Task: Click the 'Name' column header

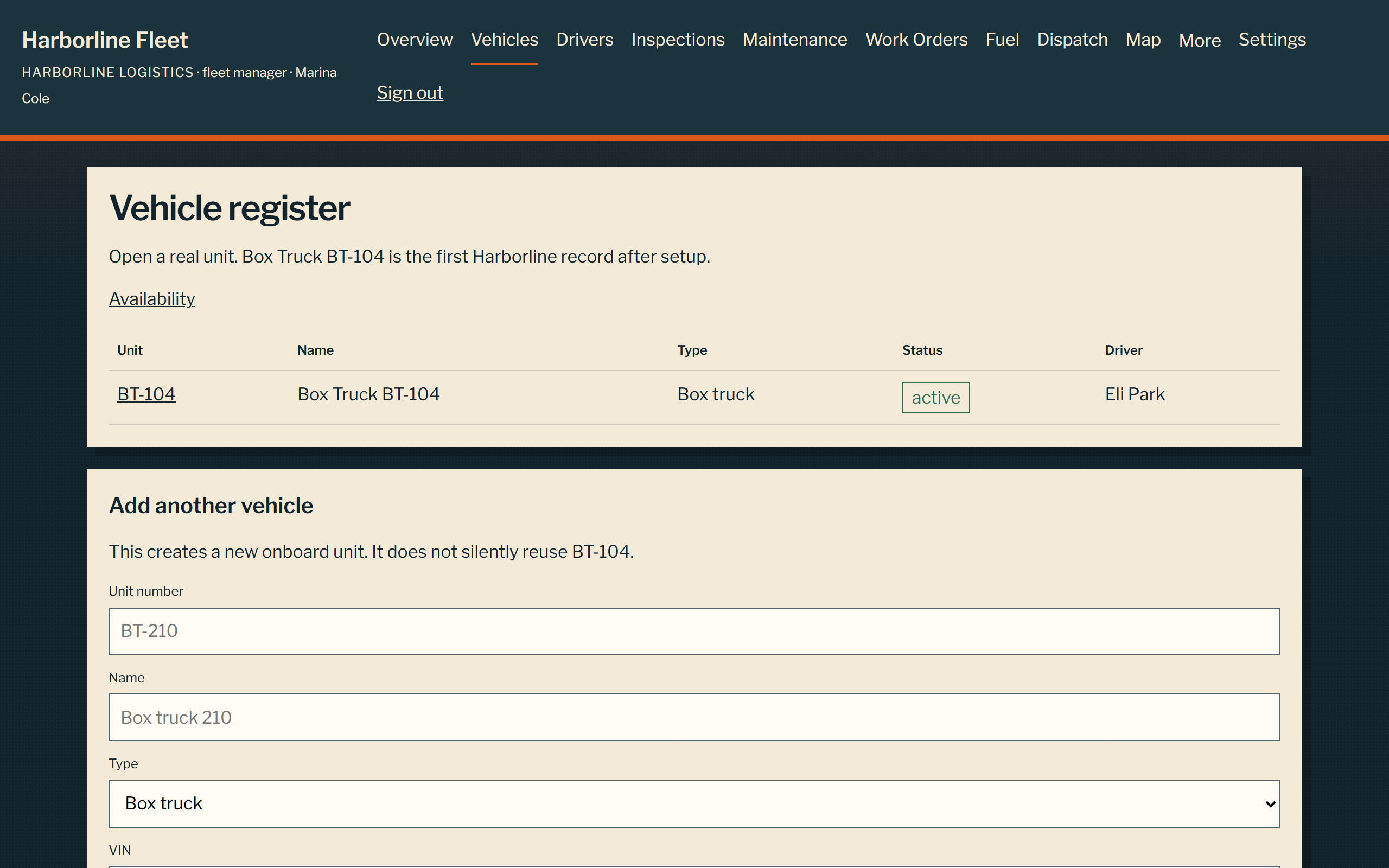Action: pos(315,350)
